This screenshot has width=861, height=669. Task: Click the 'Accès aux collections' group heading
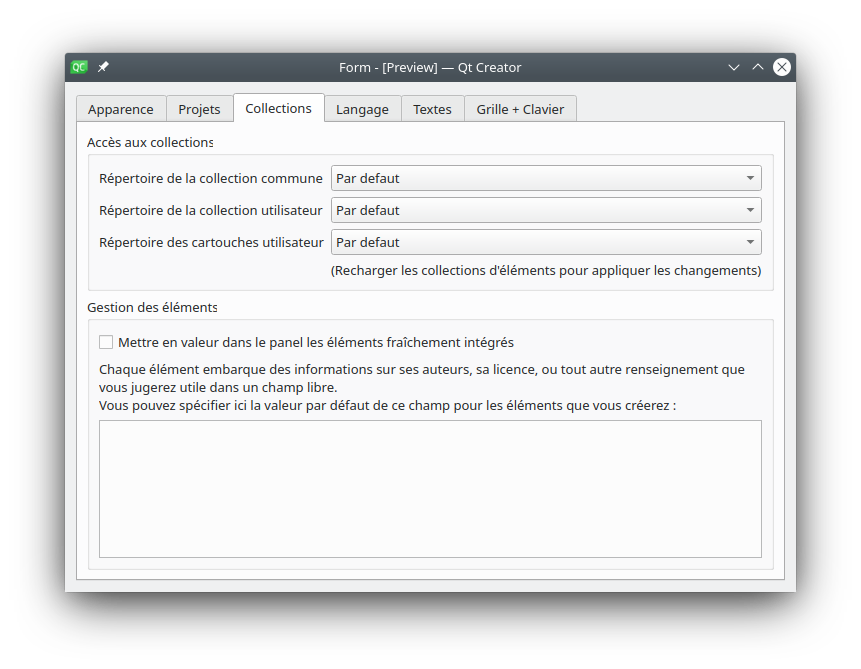150,142
